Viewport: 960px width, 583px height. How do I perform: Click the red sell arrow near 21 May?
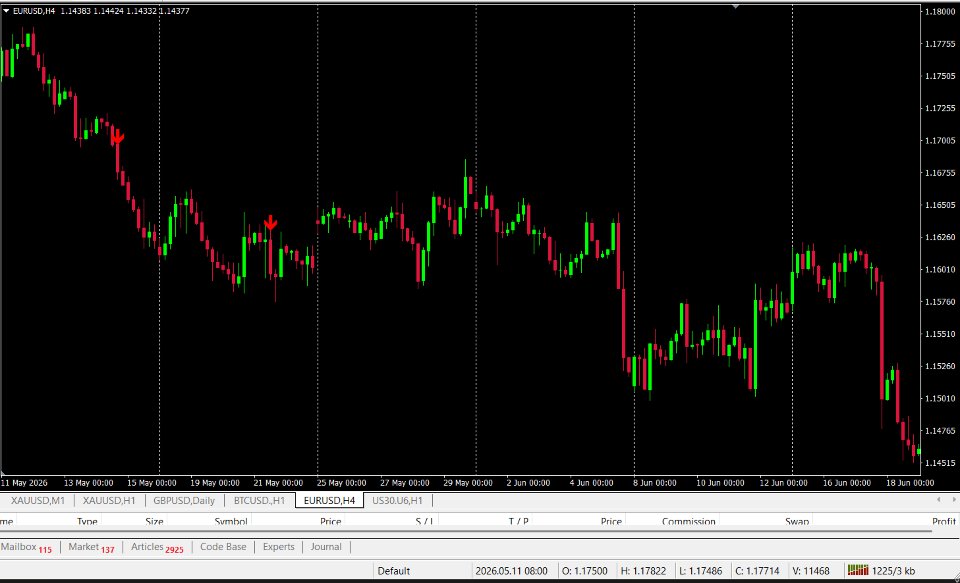(271, 223)
